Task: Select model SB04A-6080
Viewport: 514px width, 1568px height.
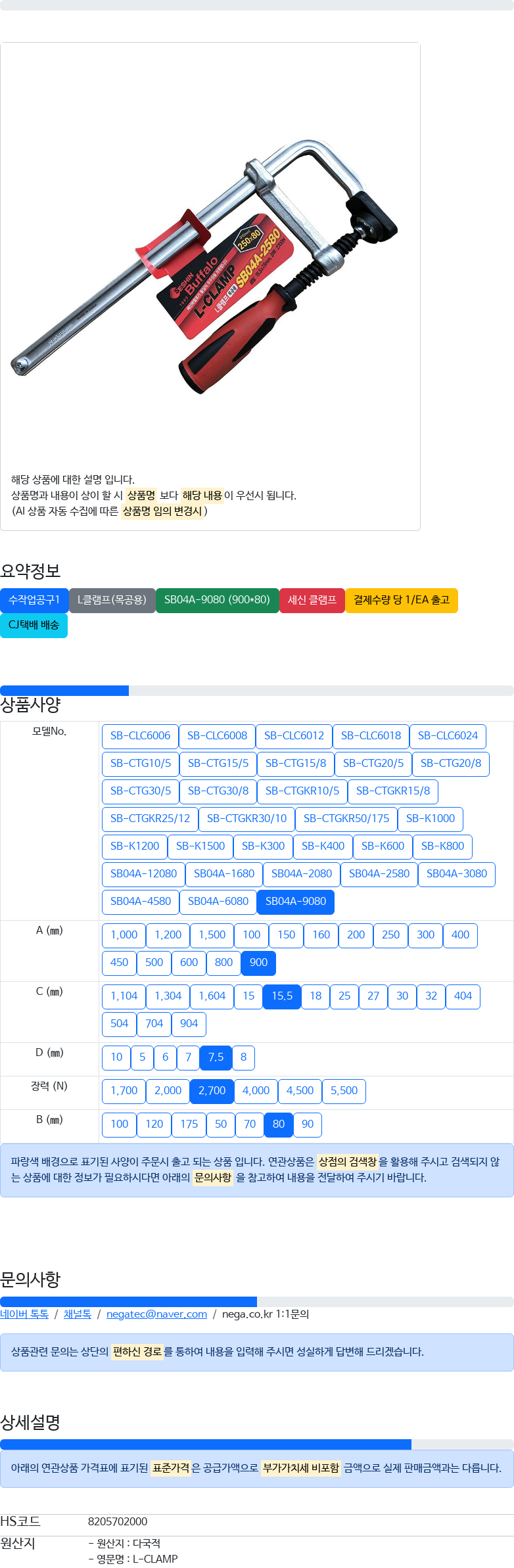Action: click(218, 902)
